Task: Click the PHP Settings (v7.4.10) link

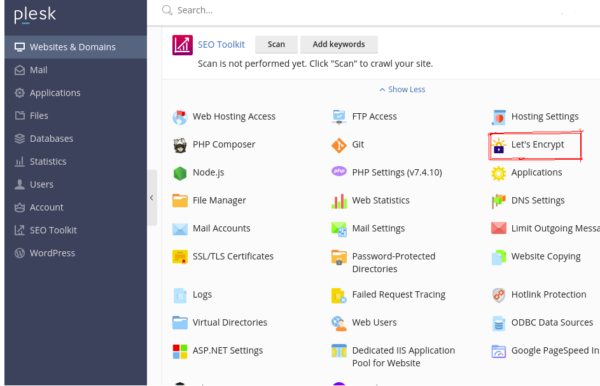Action: pos(397,173)
